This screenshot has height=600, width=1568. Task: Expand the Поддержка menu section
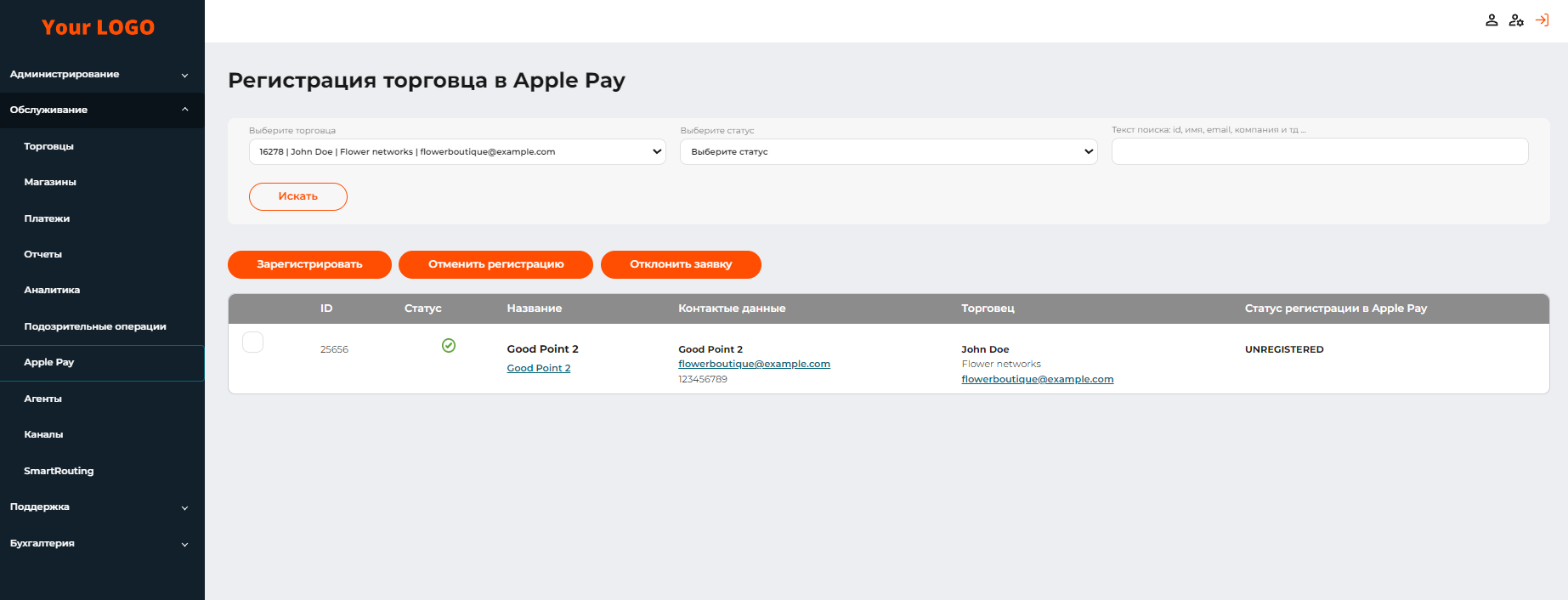point(102,507)
